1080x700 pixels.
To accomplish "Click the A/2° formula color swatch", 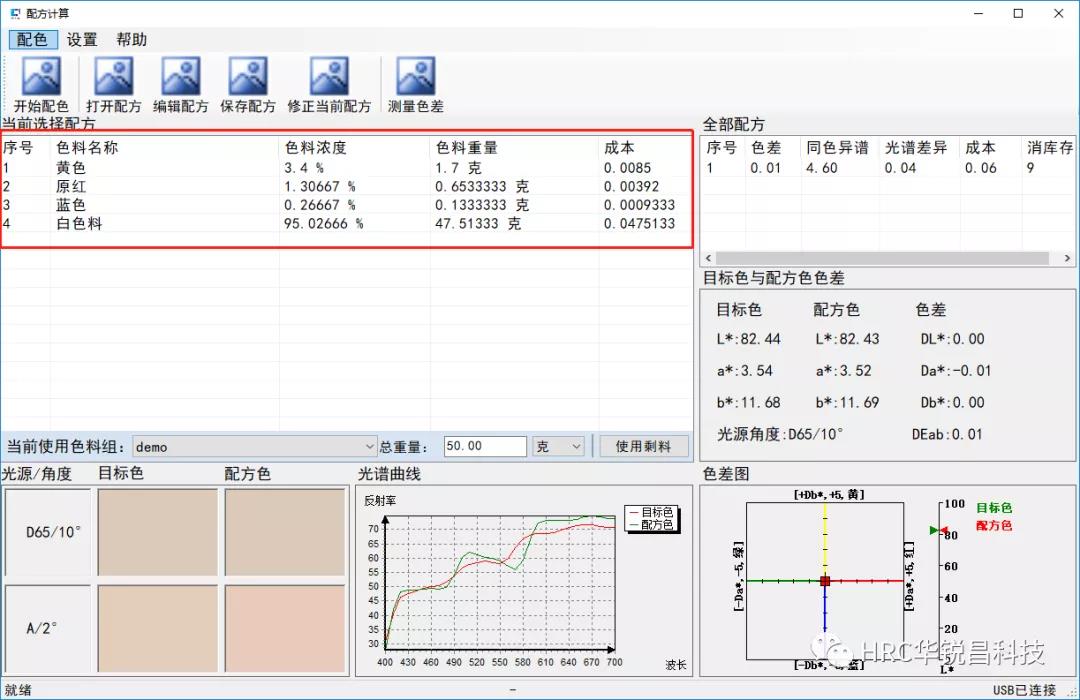I will [x=285, y=628].
